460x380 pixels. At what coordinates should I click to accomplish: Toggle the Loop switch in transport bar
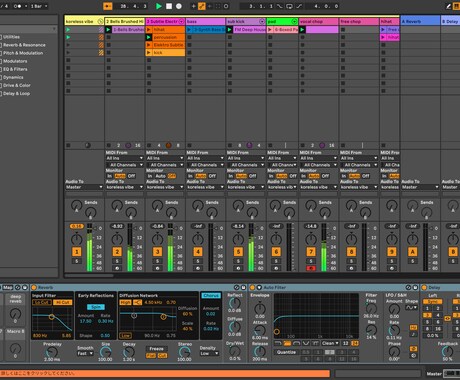pos(289,6)
